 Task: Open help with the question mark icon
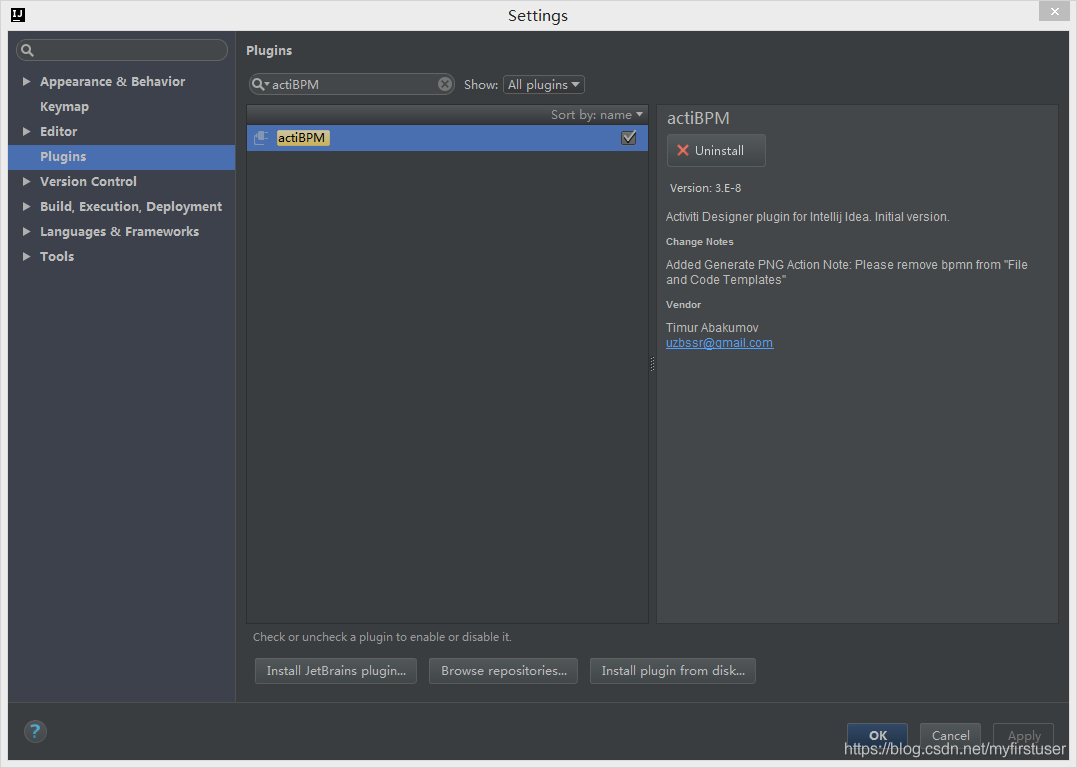point(35,731)
